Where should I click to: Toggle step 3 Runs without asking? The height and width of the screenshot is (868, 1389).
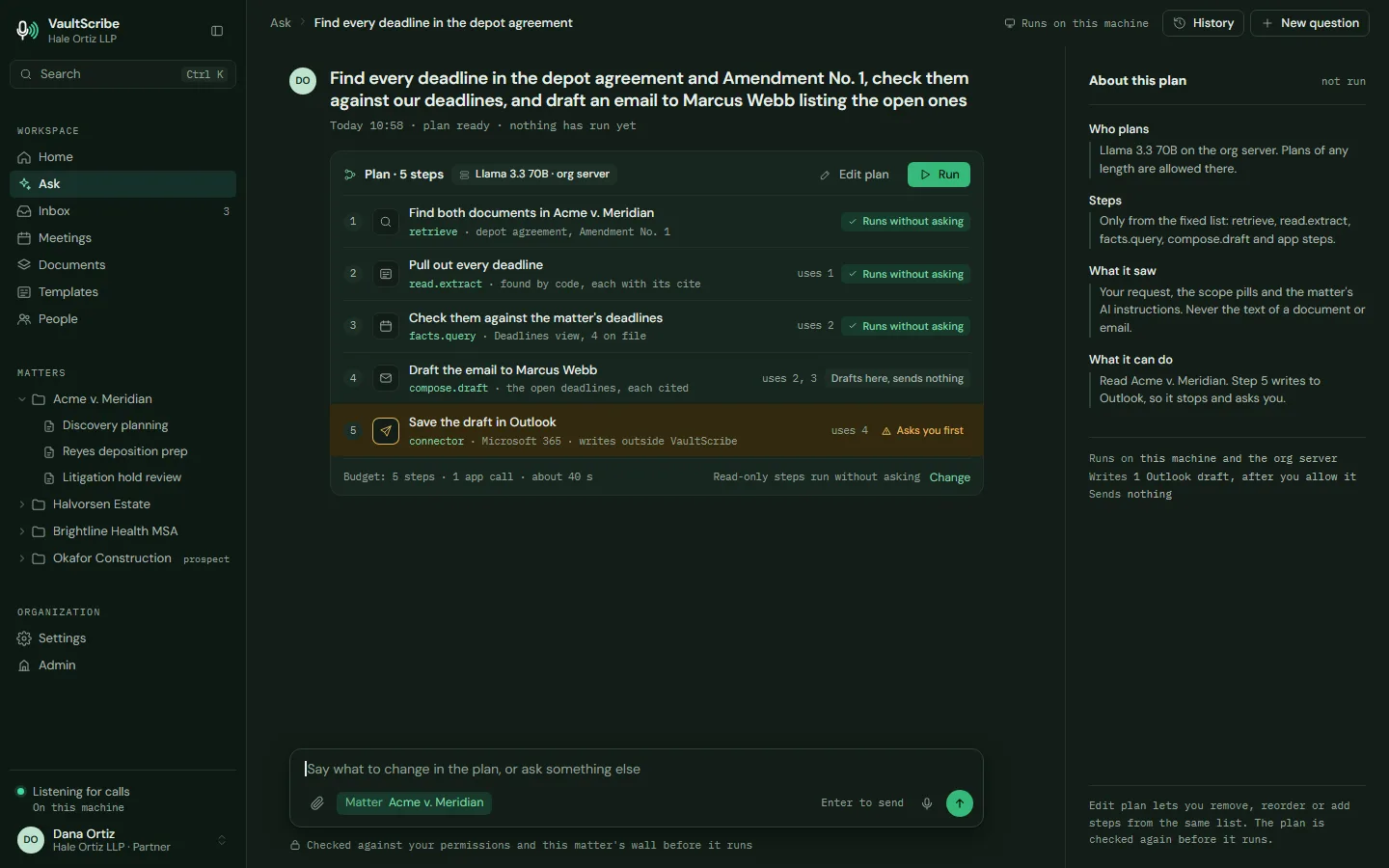pyautogui.click(x=906, y=326)
